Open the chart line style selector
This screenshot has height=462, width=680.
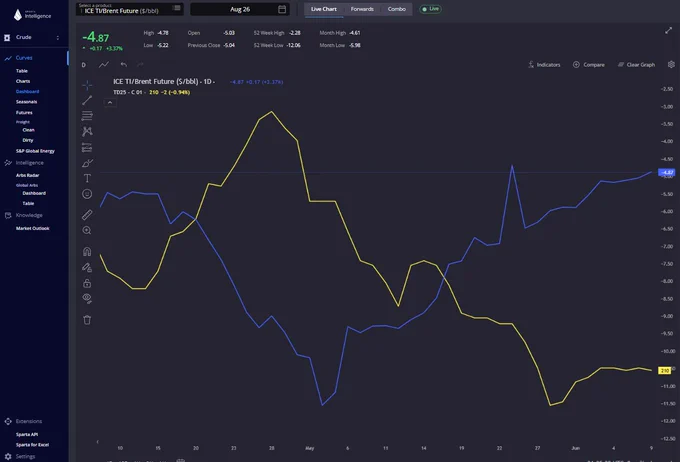[x=104, y=65]
